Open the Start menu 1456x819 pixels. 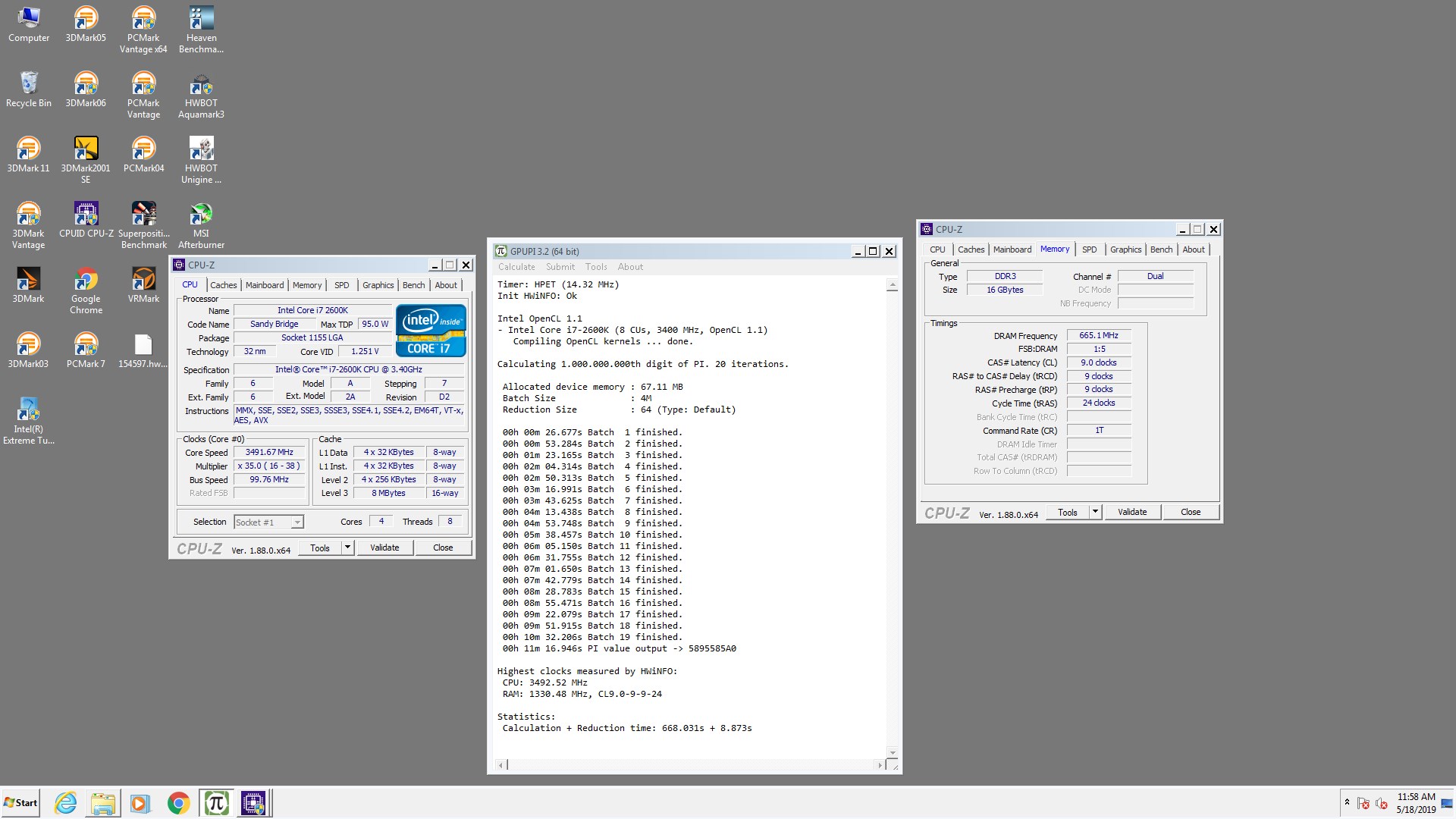[x=20, y=803]
